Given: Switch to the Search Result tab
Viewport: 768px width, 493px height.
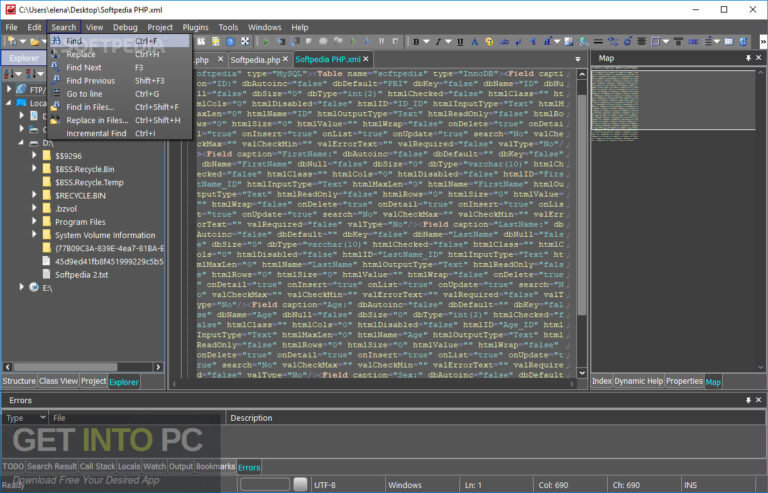Looking at the screenshot, I should coord(51,466).
